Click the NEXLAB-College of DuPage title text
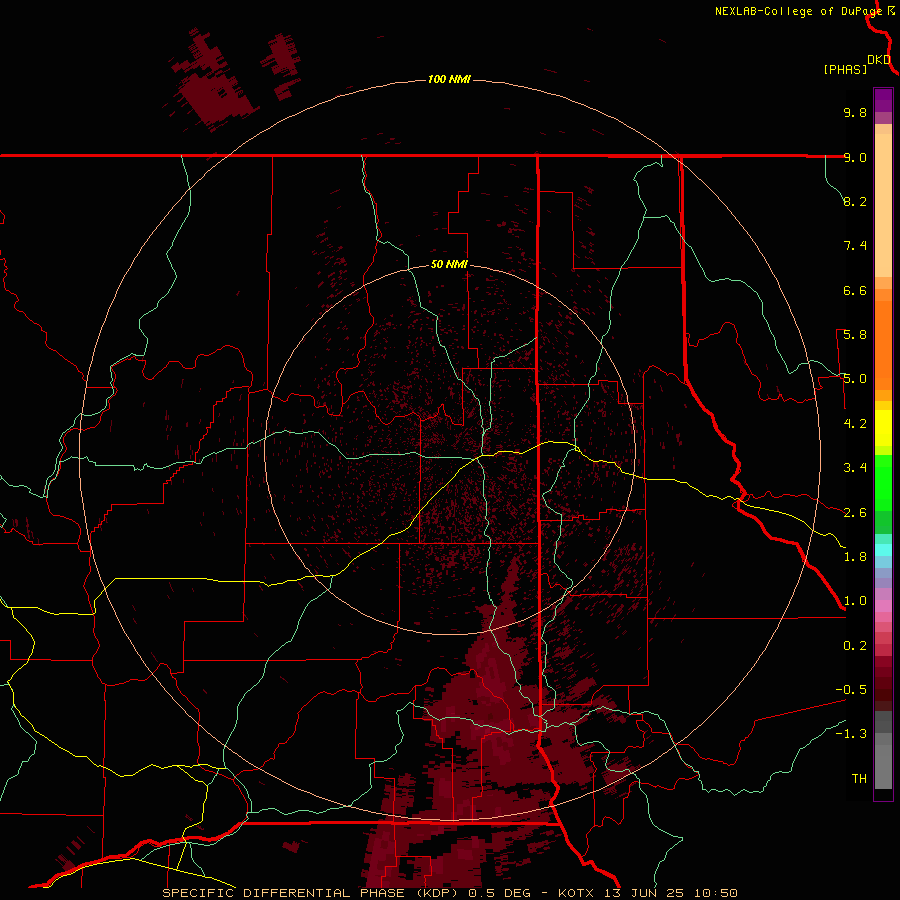The height and width of the screenshot is (900, 900). (798, 11)
